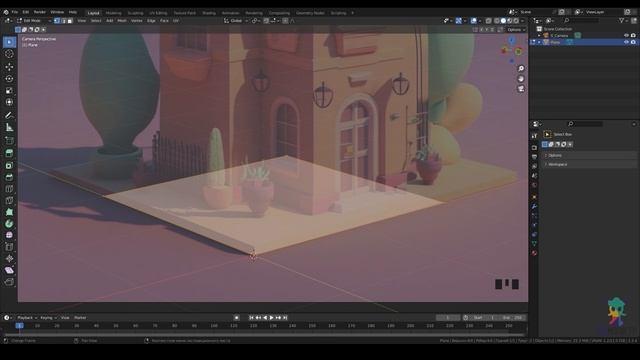Image resolution: width=640 pixels, height=360 pixels.
Task: Click the pan view hand icon
Action: pyautogui.click(x=521, y=78)
